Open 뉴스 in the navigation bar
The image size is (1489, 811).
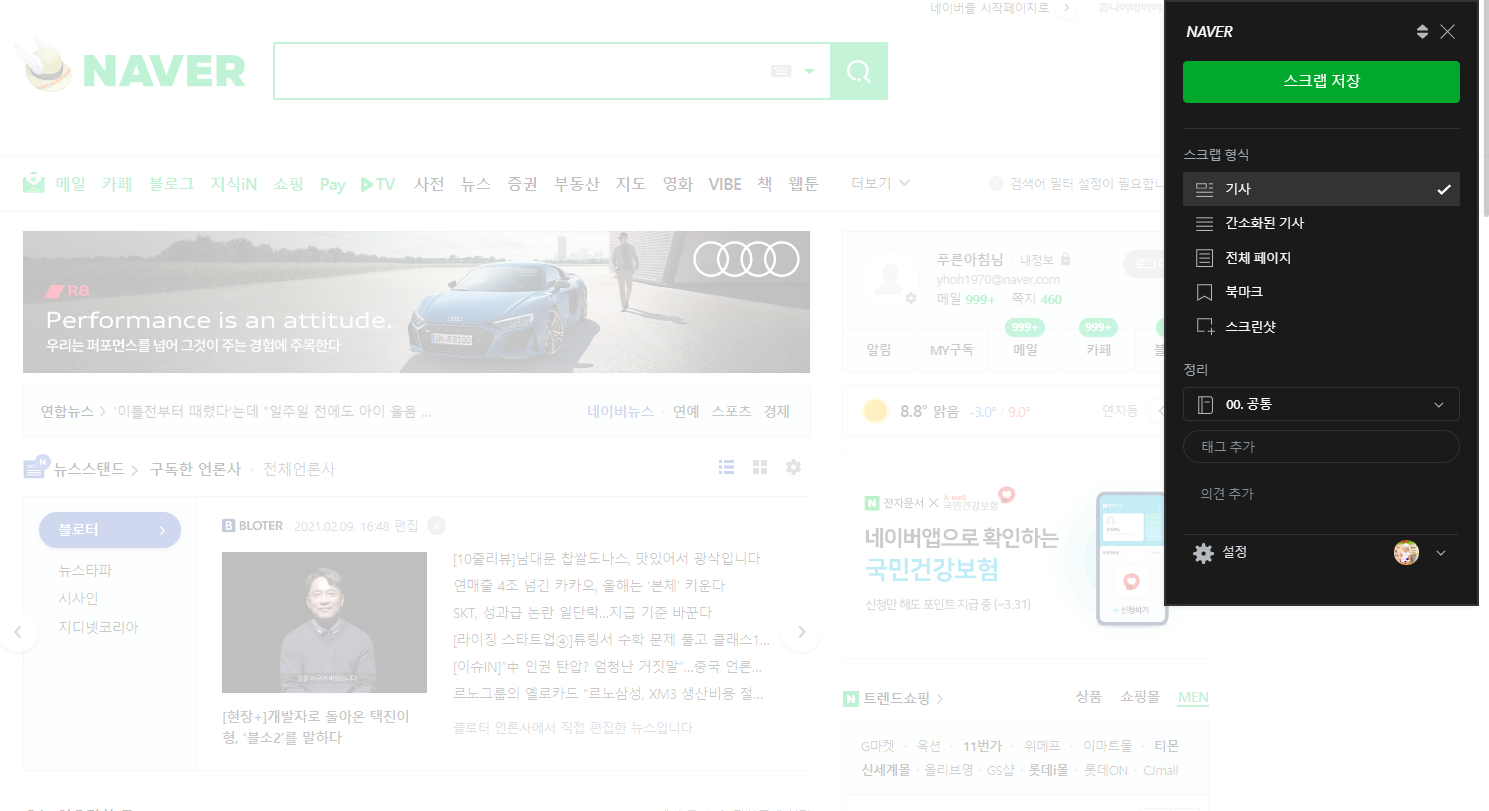click(x=476, y=184)
